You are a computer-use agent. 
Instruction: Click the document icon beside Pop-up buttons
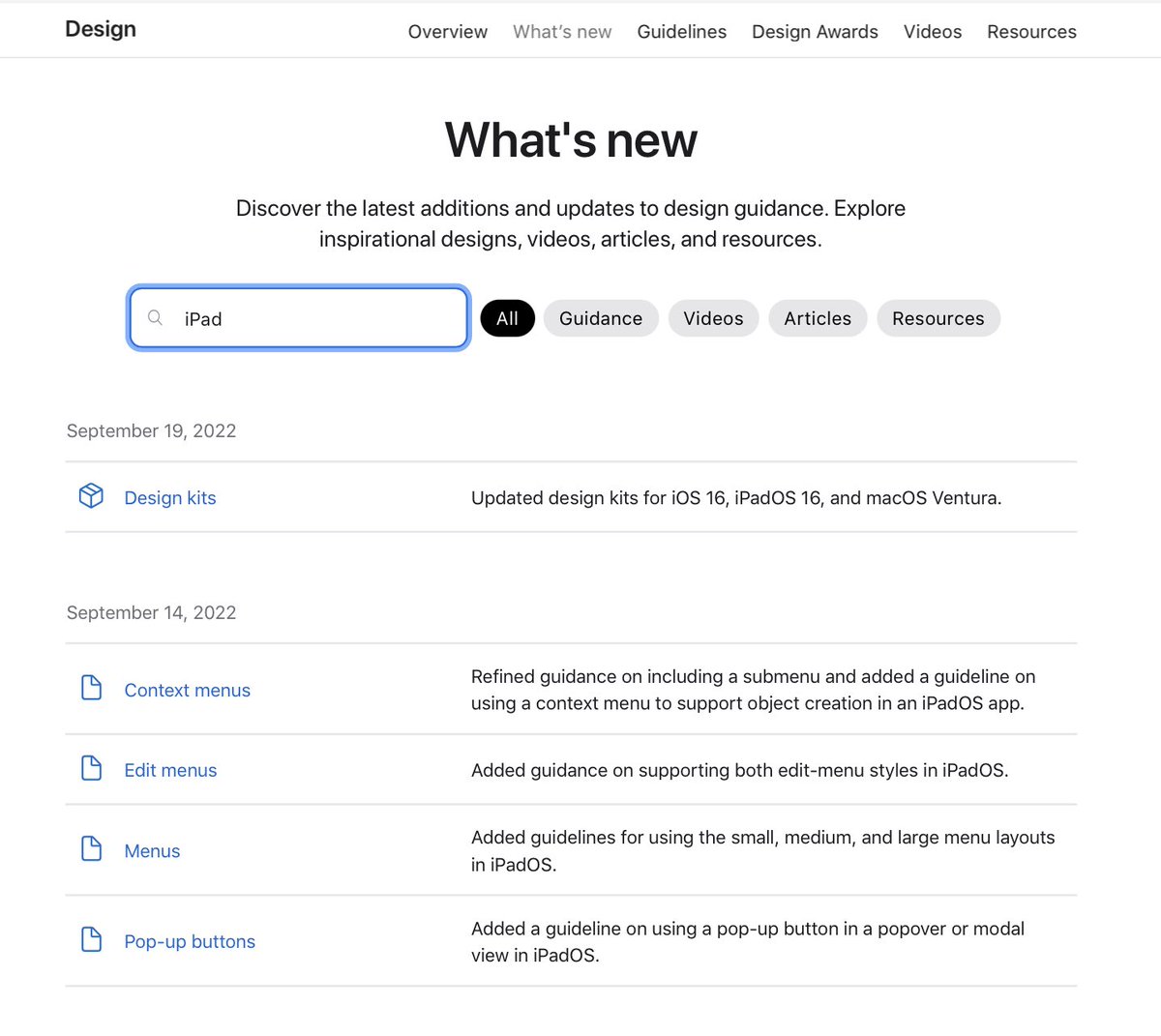pos(91,939)
